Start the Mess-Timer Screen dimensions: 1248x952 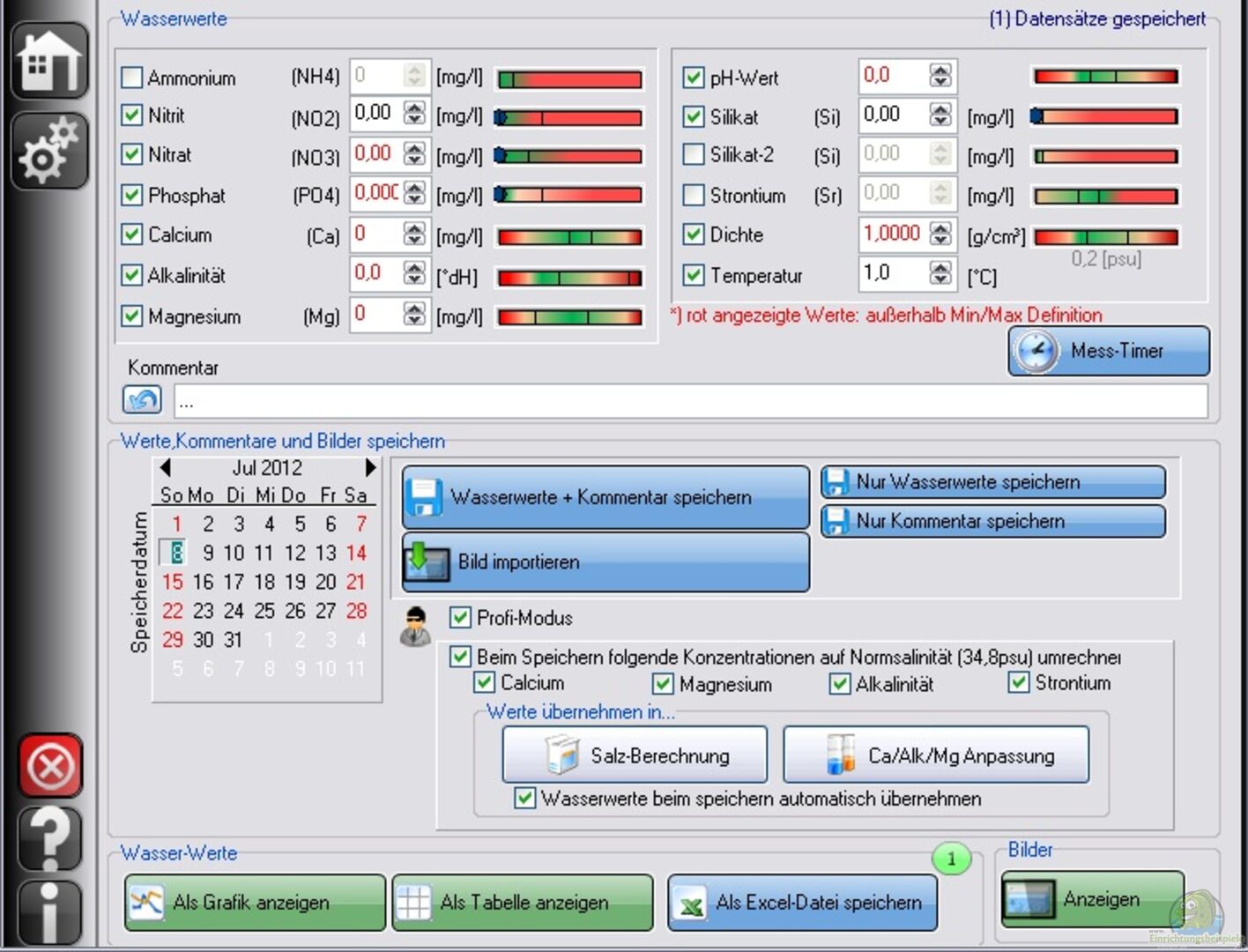coord(1108,351)
